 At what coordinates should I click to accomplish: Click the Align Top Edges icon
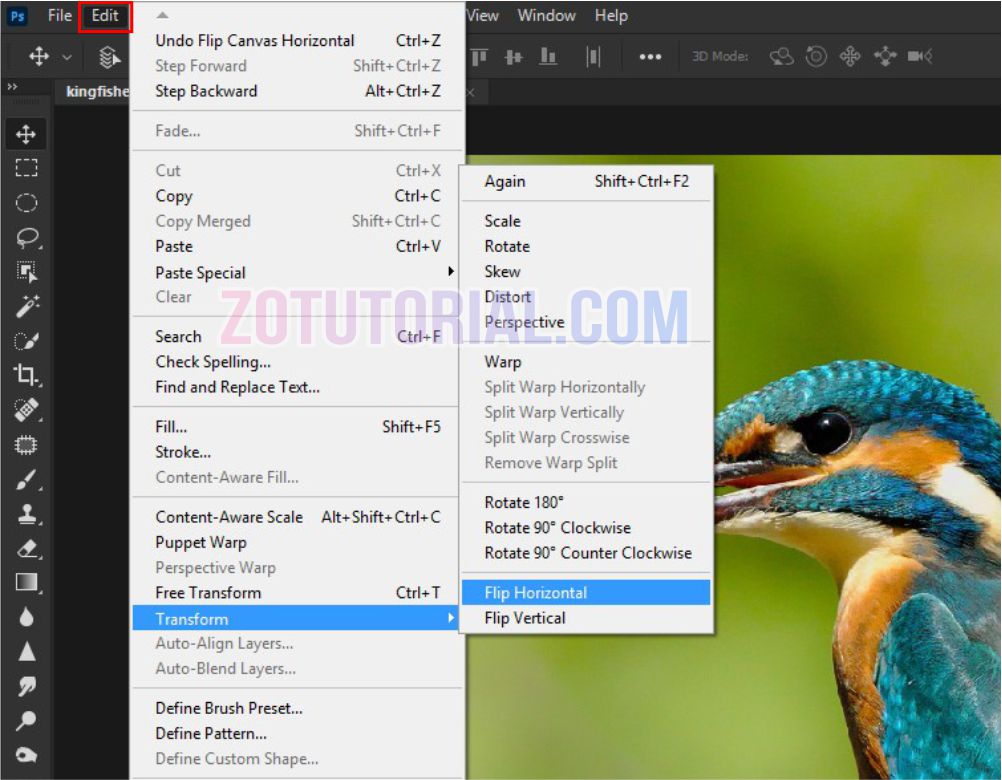coord(478,57)
